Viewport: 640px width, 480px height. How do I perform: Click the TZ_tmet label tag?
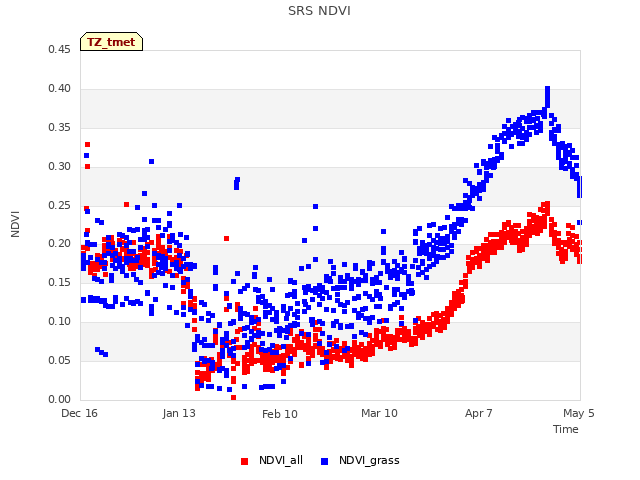pos(111,42)
